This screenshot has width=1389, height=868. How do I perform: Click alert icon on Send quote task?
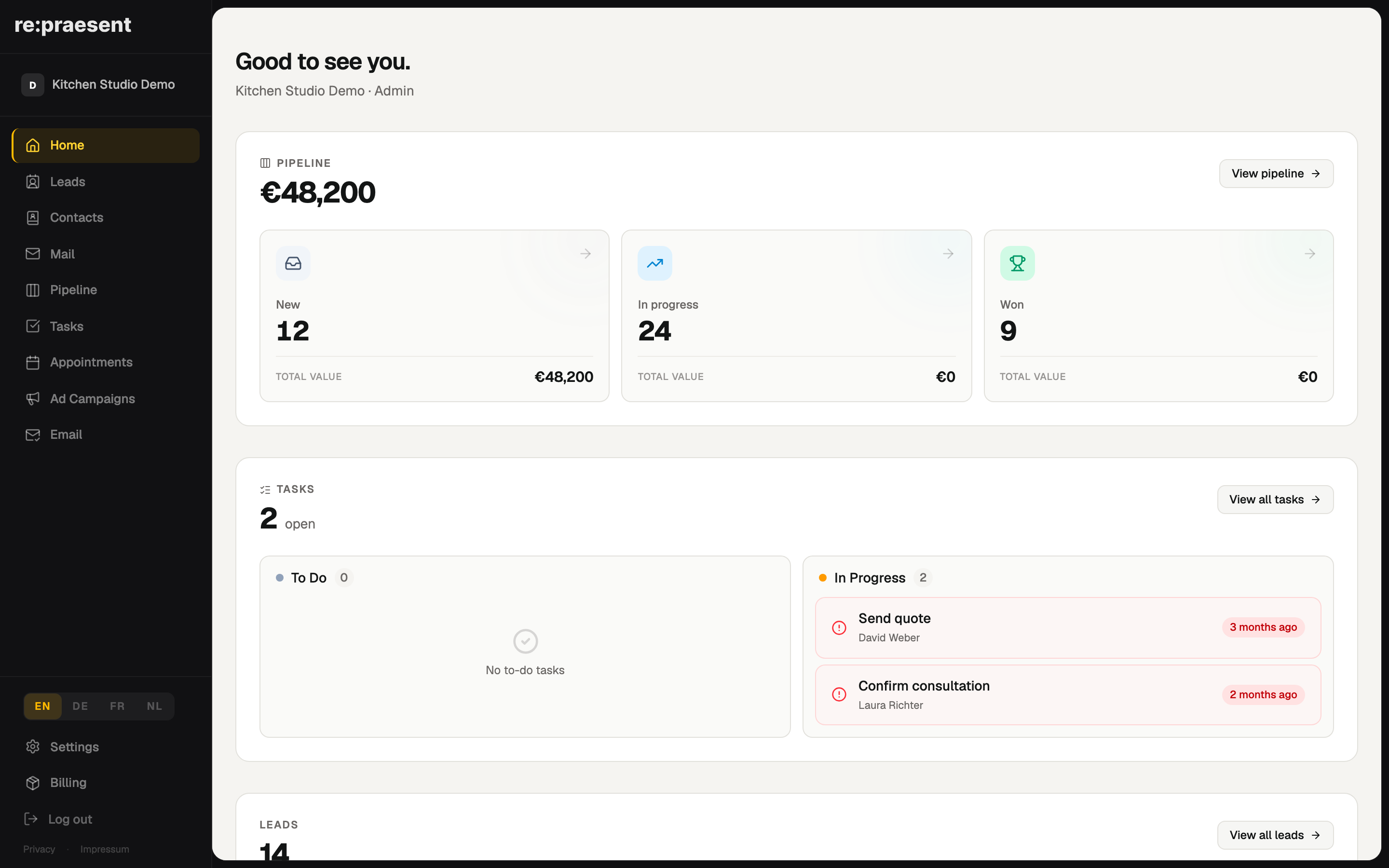[839, 627]
